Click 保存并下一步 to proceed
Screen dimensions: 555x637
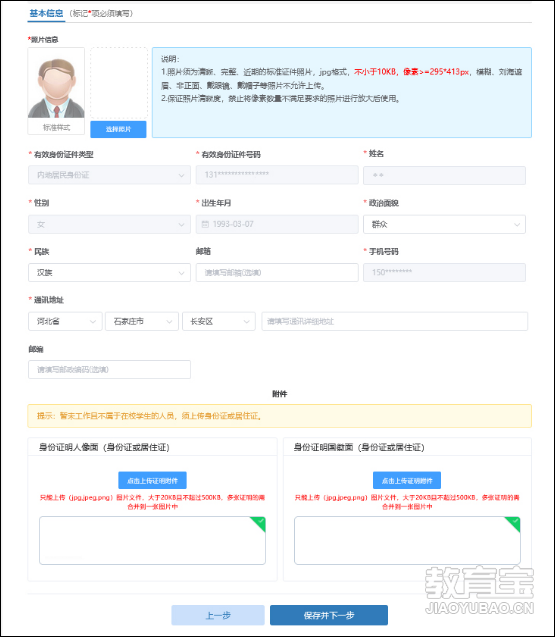(x=329, y=615)
